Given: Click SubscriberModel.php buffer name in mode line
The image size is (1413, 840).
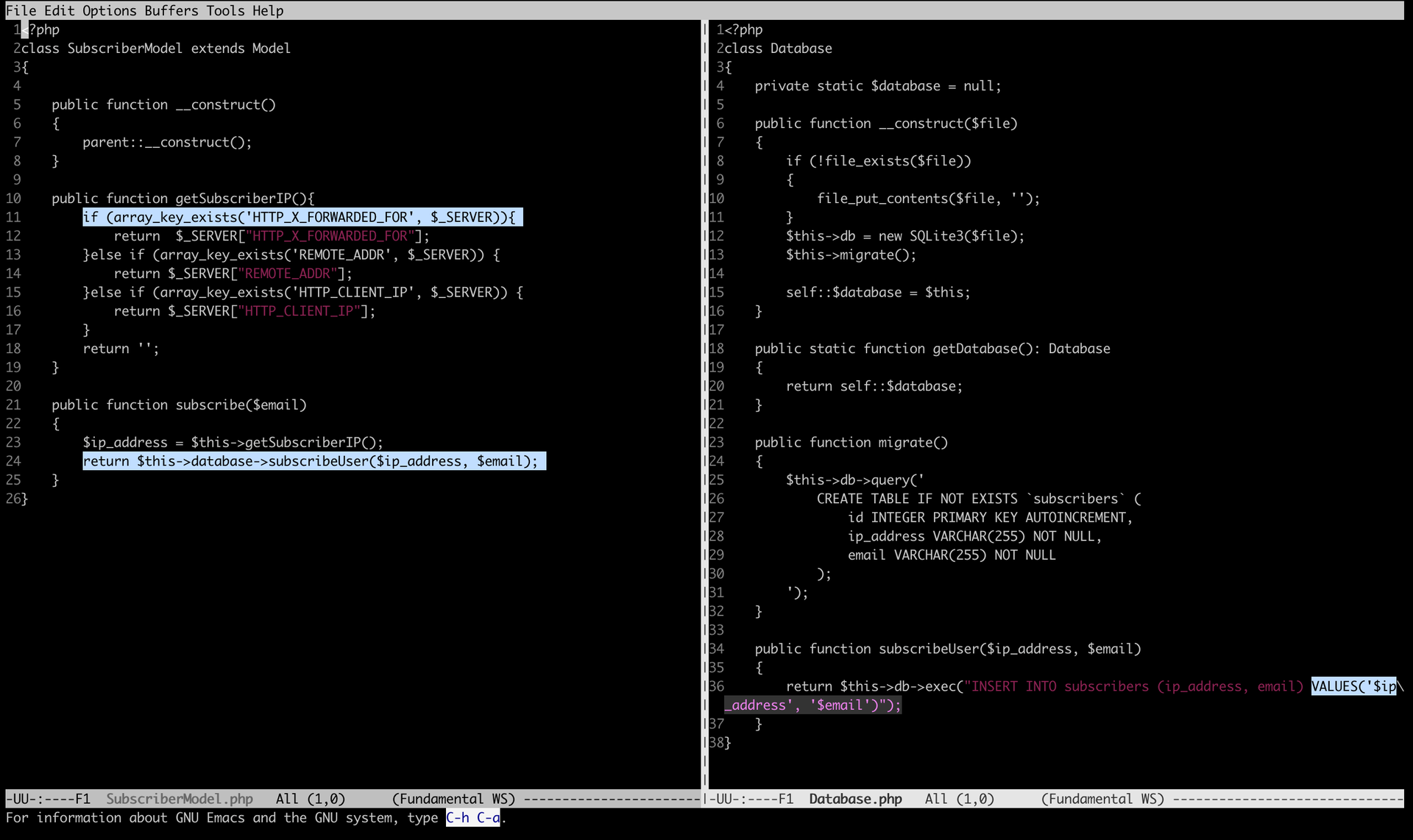Looking at the screenshot, I should click(x=180, y=799).
